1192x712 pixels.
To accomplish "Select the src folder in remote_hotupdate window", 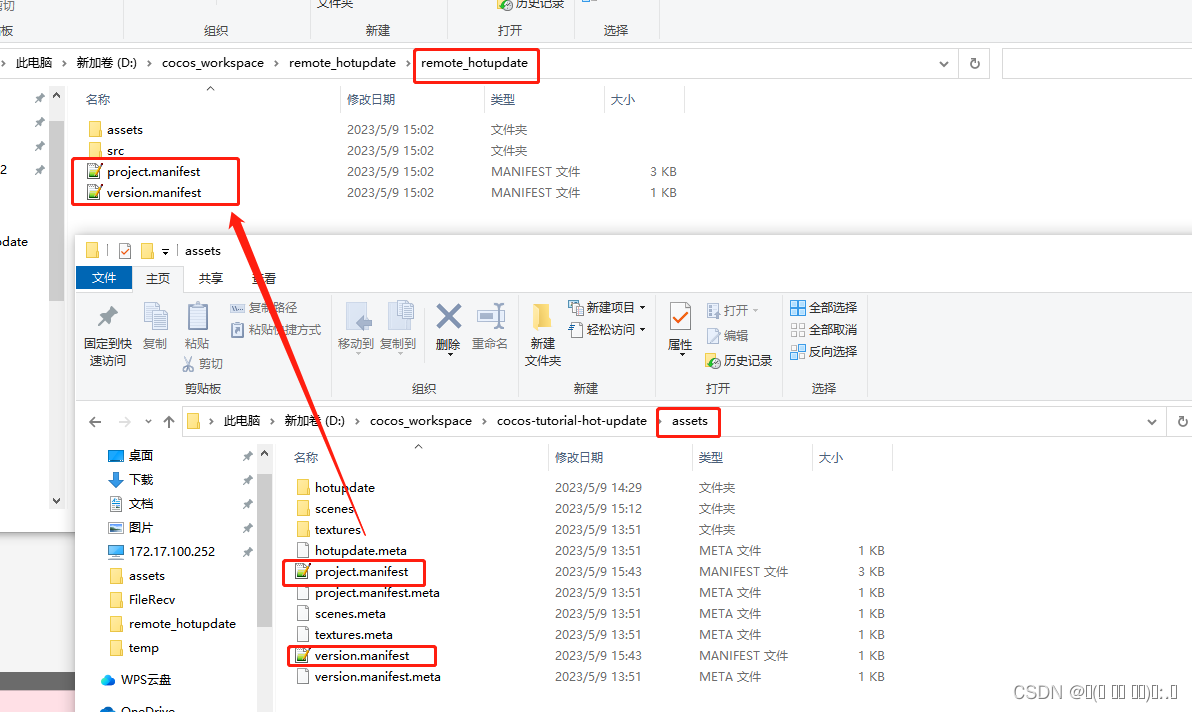I will [x=116, y=151].
